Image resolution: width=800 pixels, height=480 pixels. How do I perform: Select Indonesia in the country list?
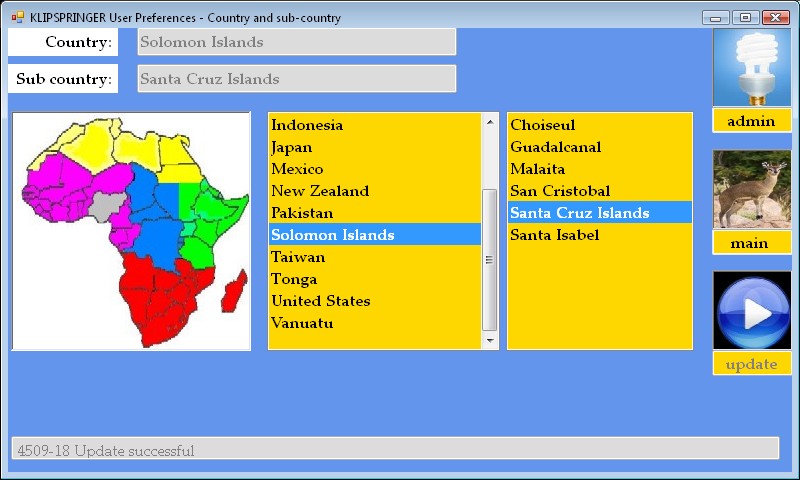coord(307,125)
